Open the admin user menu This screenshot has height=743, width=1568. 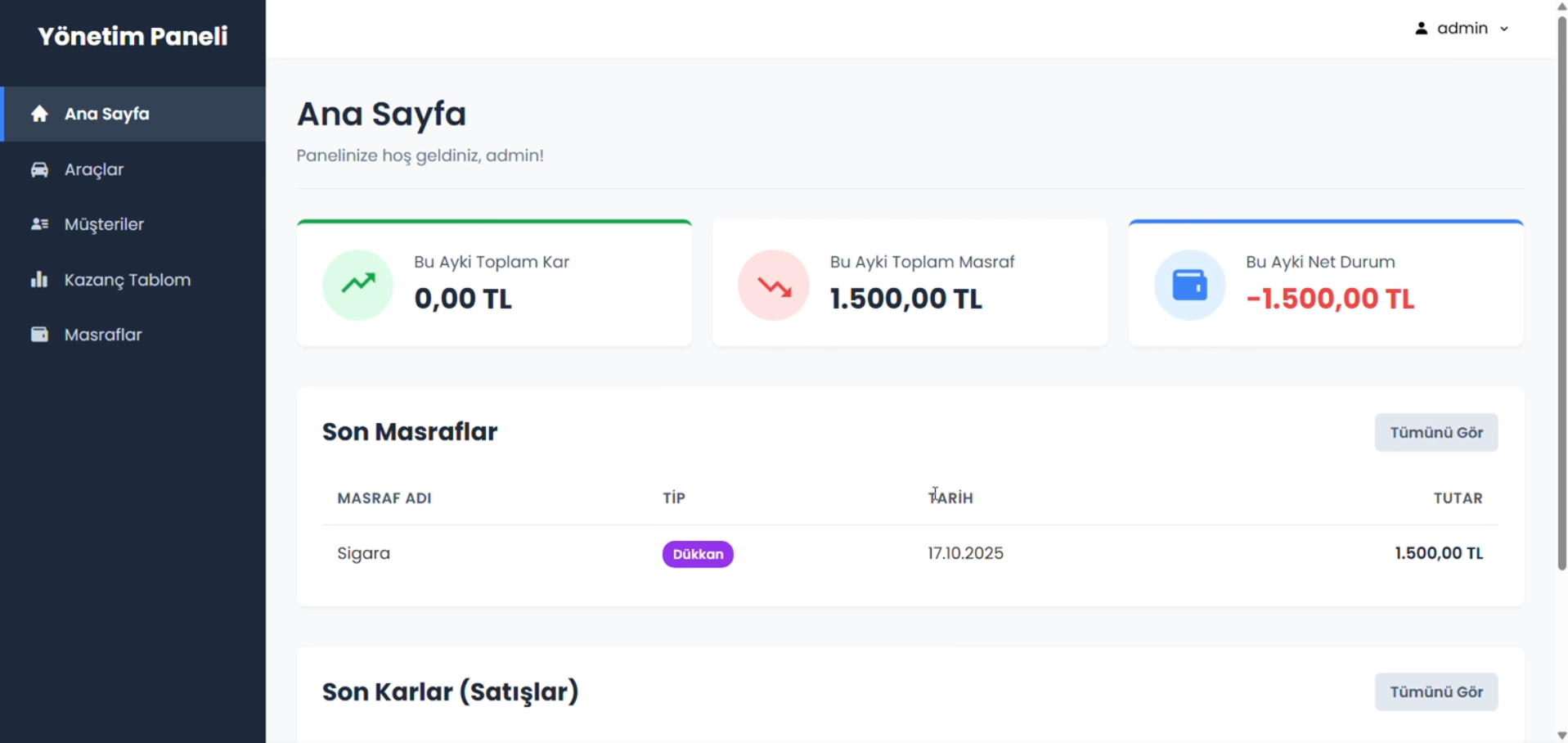click(x=1462, y=29)
